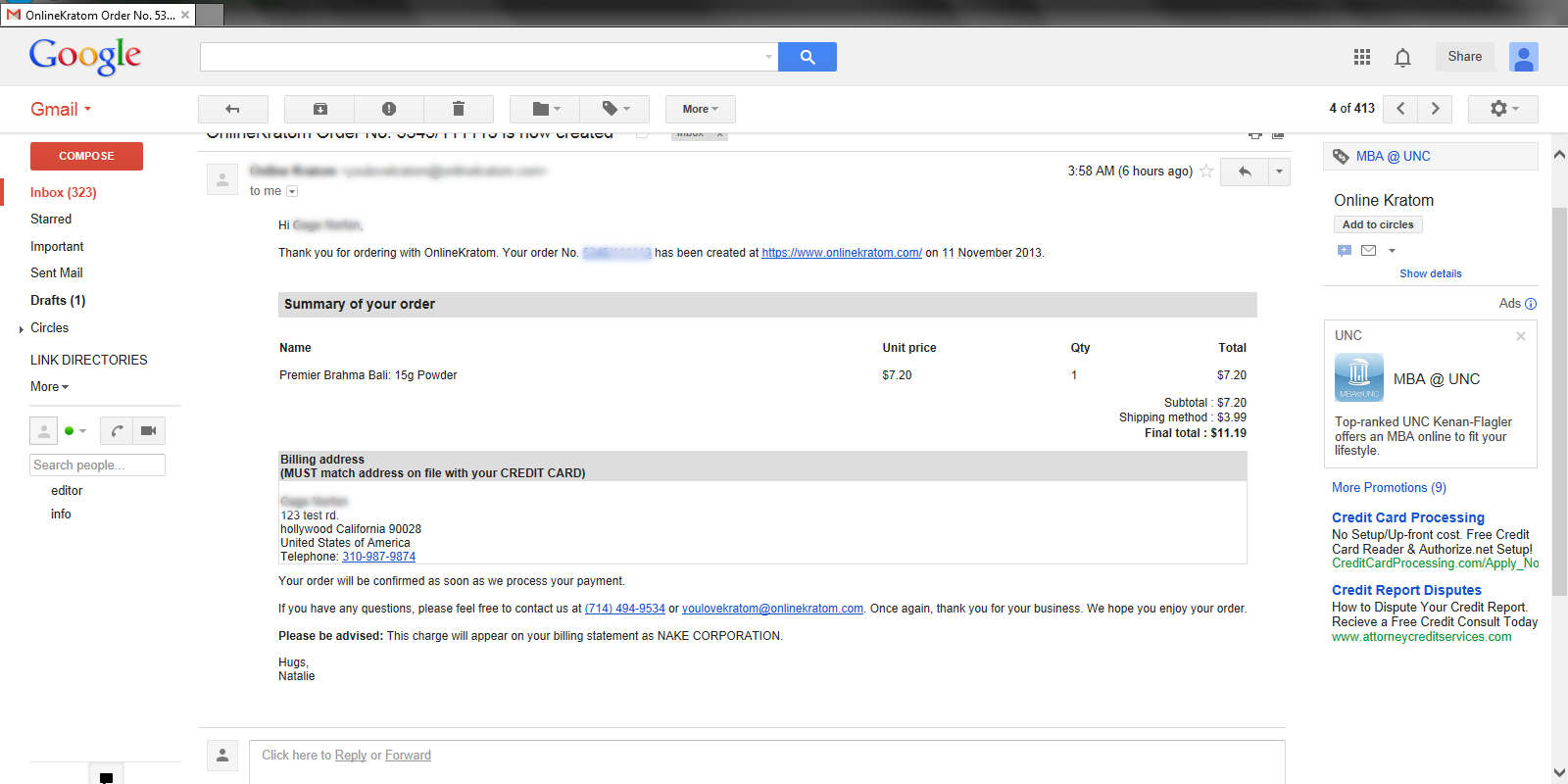Delete this email with the trash icon
This screenshot has width=1568, height=784.
point(459,109)
